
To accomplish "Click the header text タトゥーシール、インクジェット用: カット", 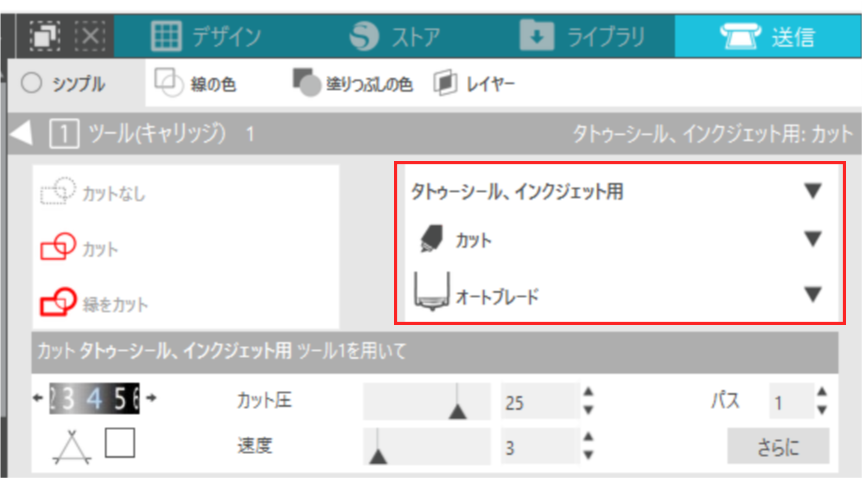I will point(712,134).
